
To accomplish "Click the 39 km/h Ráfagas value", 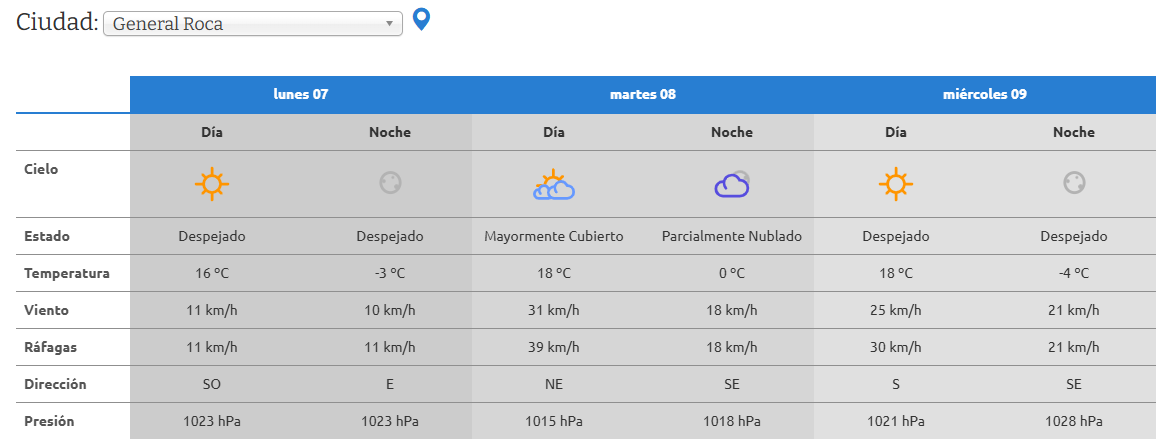I will pos(554,348).
